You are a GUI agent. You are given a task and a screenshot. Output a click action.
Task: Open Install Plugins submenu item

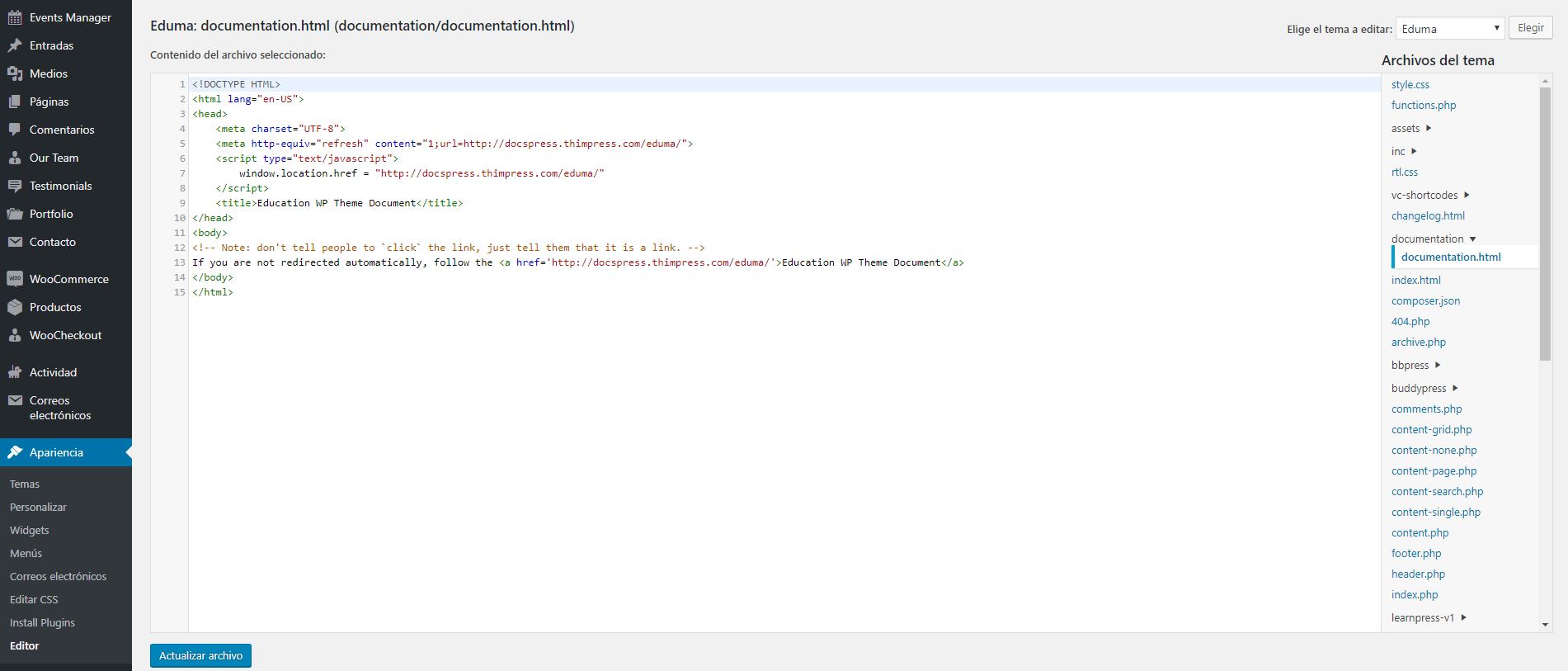pyautogui.click(x=42, y=623)
